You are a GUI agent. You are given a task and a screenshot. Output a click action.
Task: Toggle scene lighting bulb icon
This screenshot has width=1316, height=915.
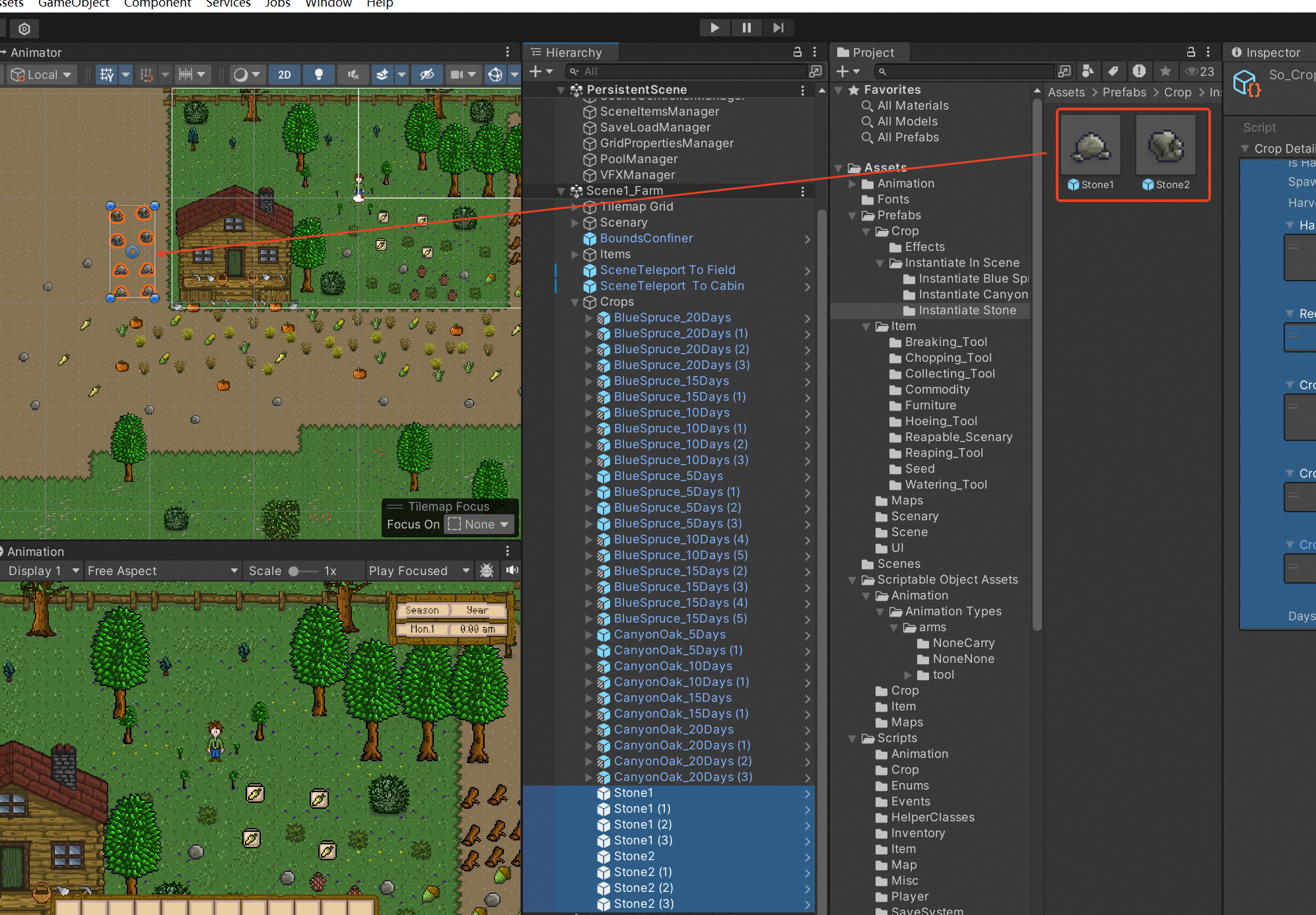319,75
